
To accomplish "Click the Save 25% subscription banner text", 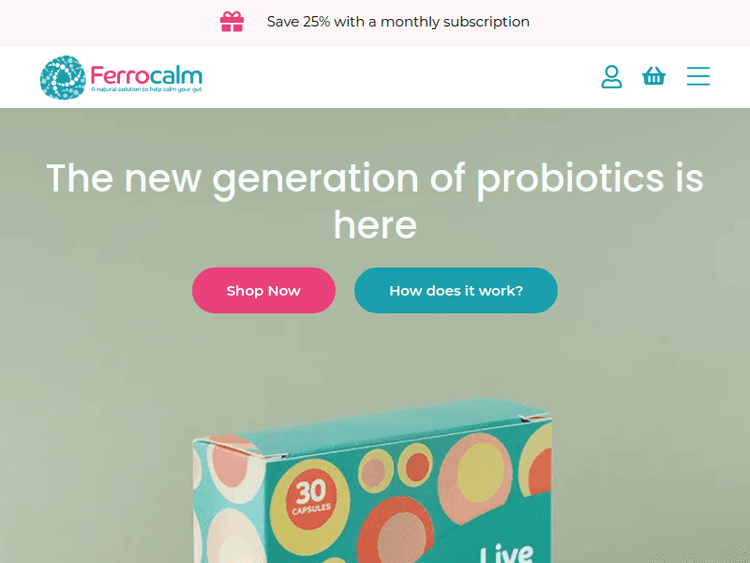I will (398, 22).
